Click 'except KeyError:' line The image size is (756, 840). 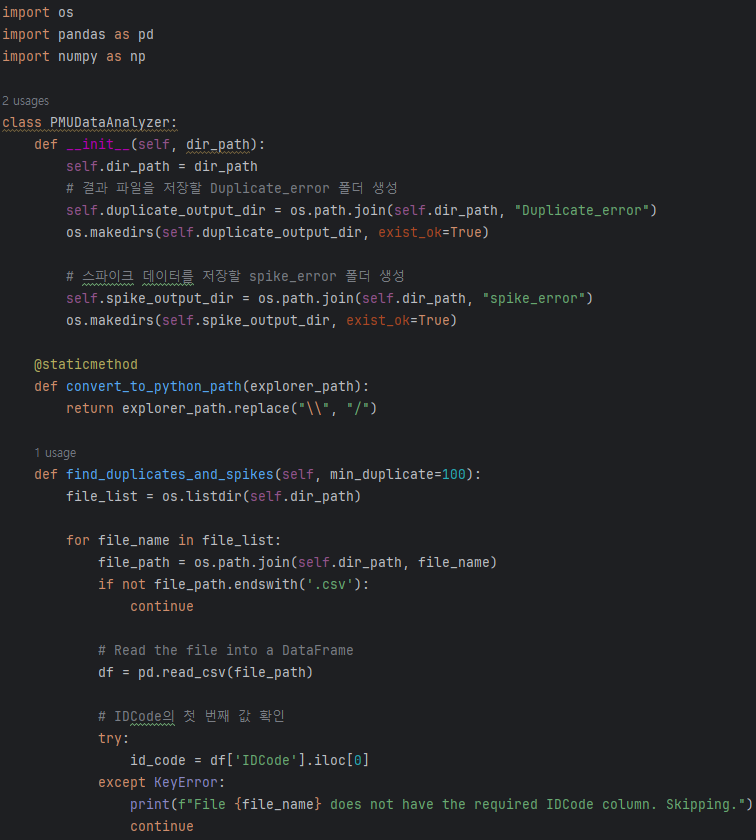(161, 782)
